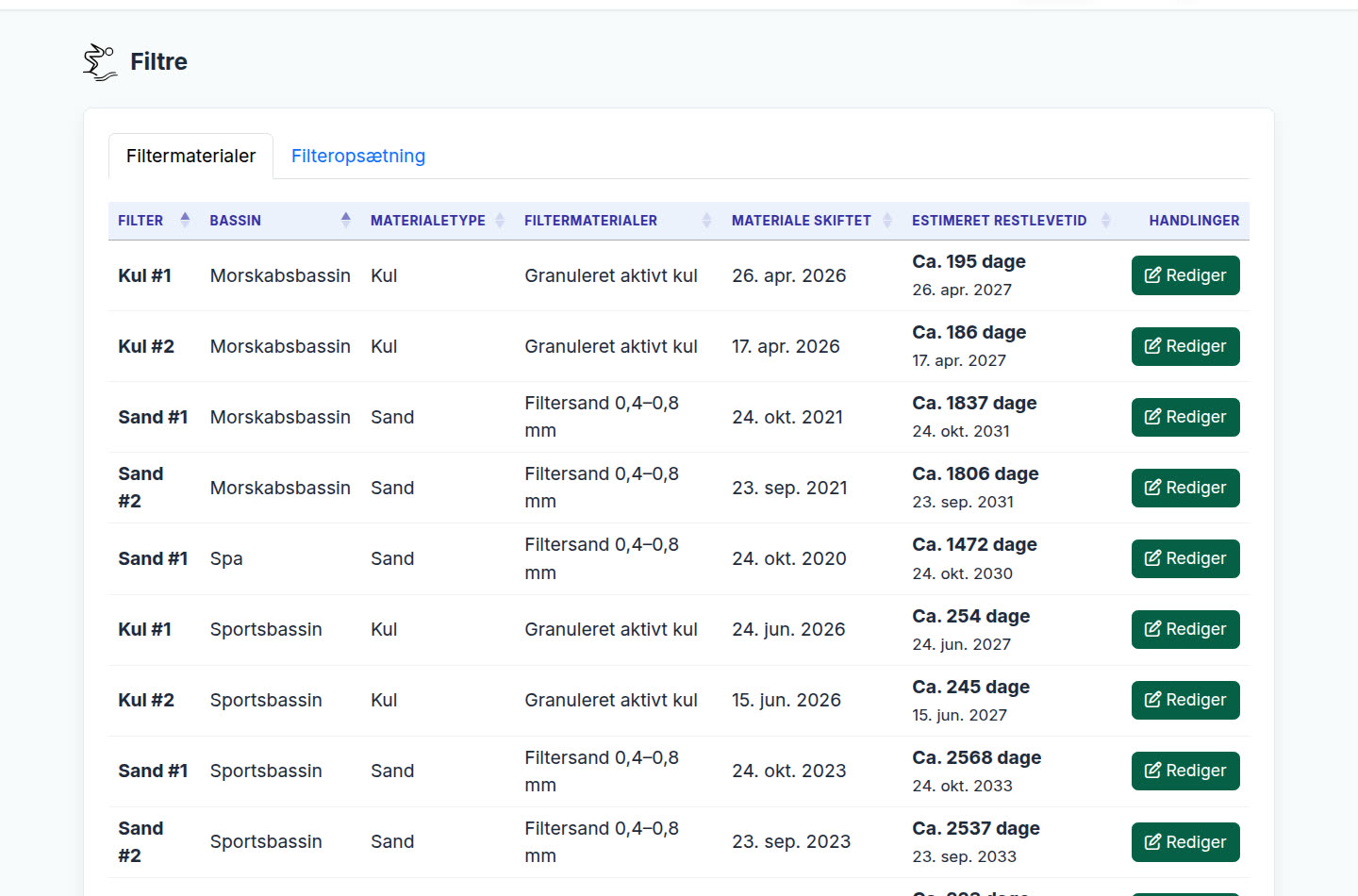Click Ca. 1837 dage estimate
The image size is (1358, 896).
974,403
